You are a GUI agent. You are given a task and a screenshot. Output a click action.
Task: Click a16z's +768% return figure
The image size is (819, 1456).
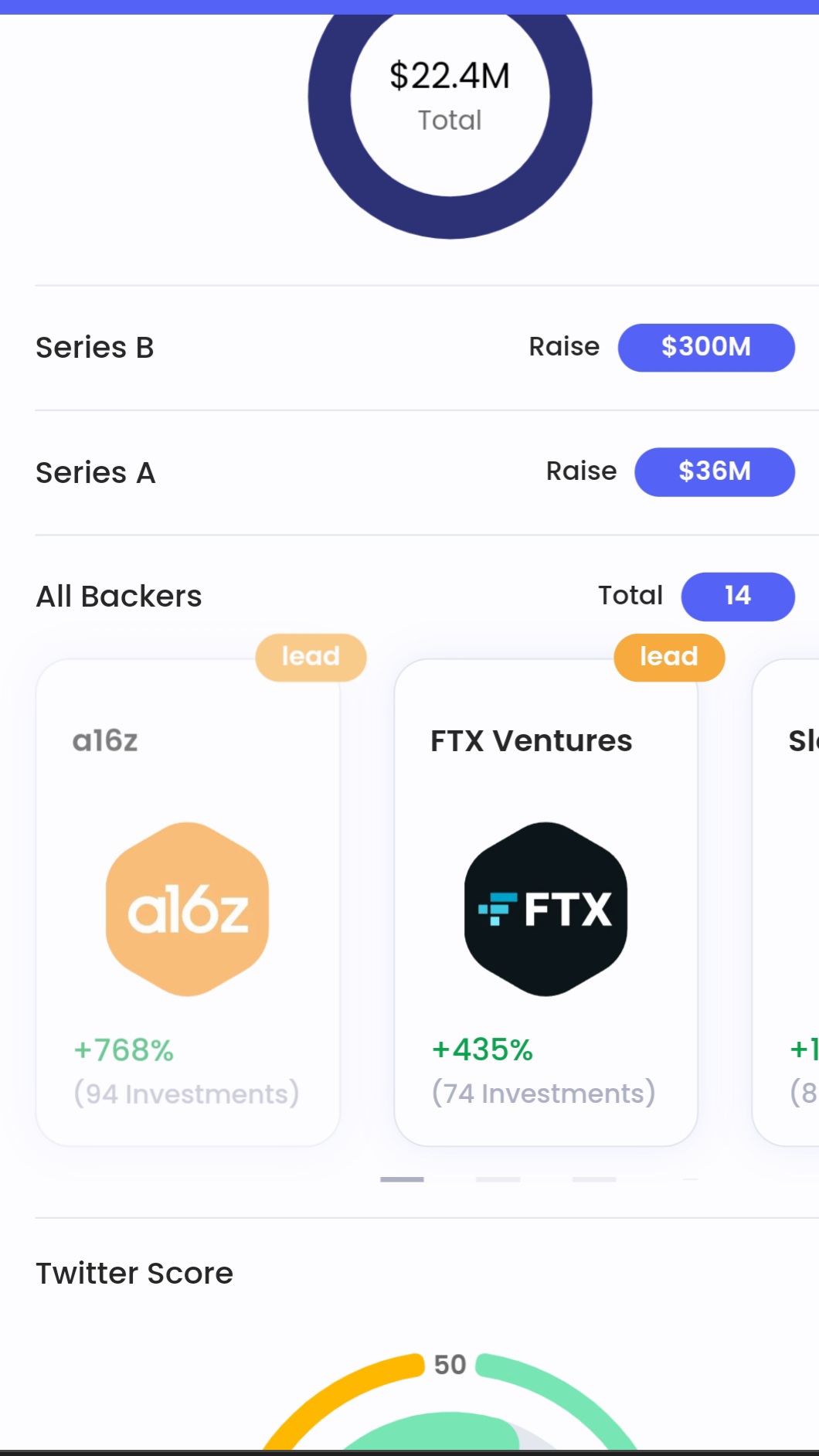coord(124,1050)
